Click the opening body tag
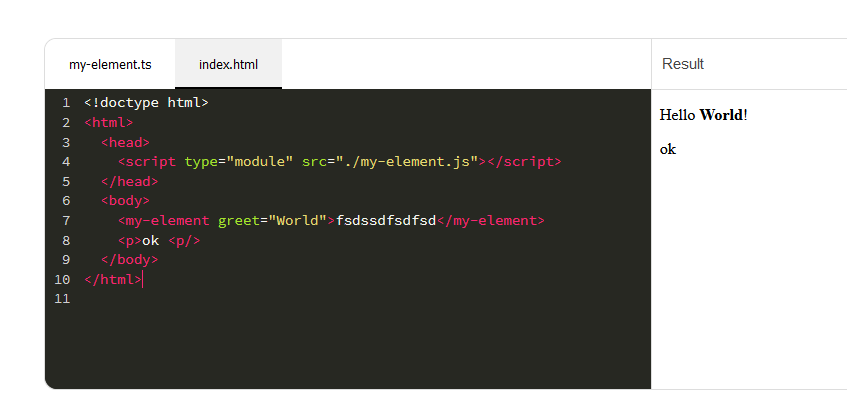 coord(125,201)
